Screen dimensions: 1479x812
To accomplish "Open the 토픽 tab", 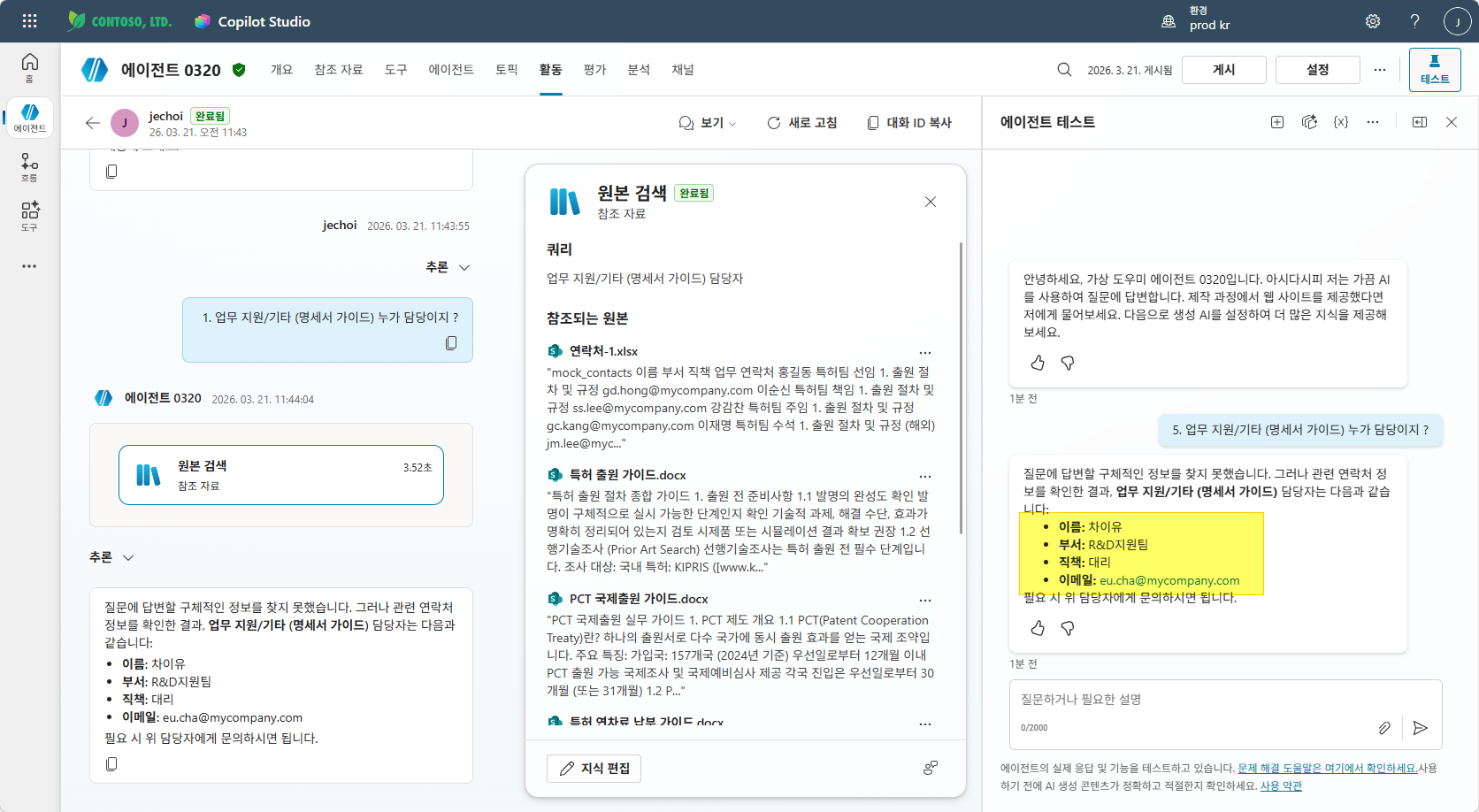I will [506, 69].
